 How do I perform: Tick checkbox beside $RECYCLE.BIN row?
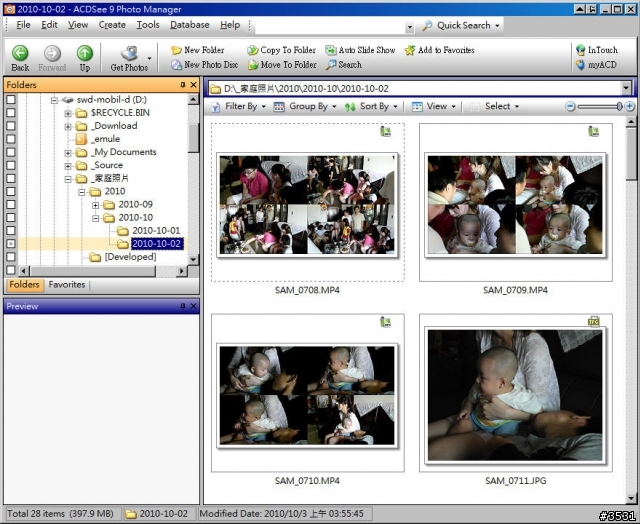click(x=11, y=112)
